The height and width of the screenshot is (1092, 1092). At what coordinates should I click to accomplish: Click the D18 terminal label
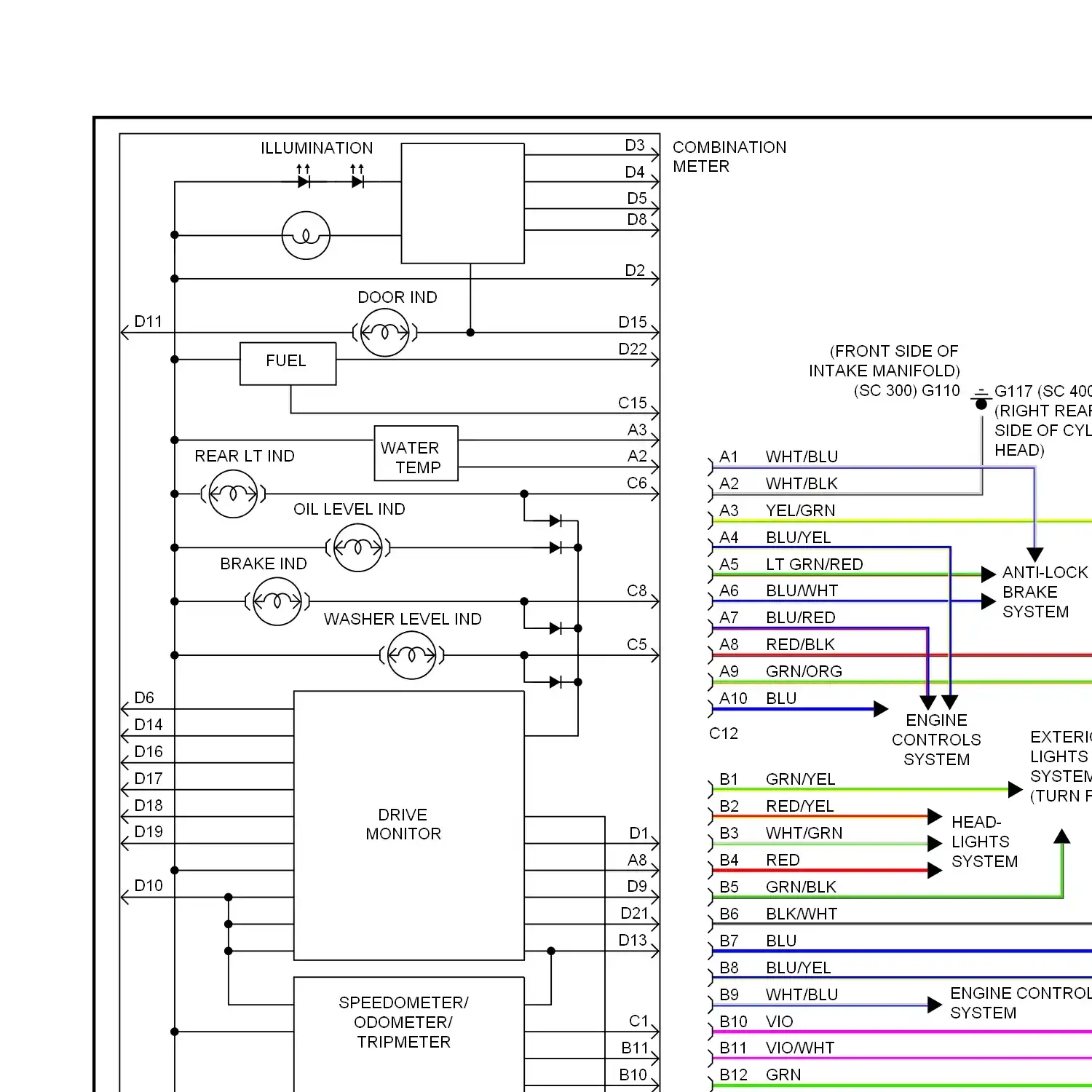click(149, 806)
